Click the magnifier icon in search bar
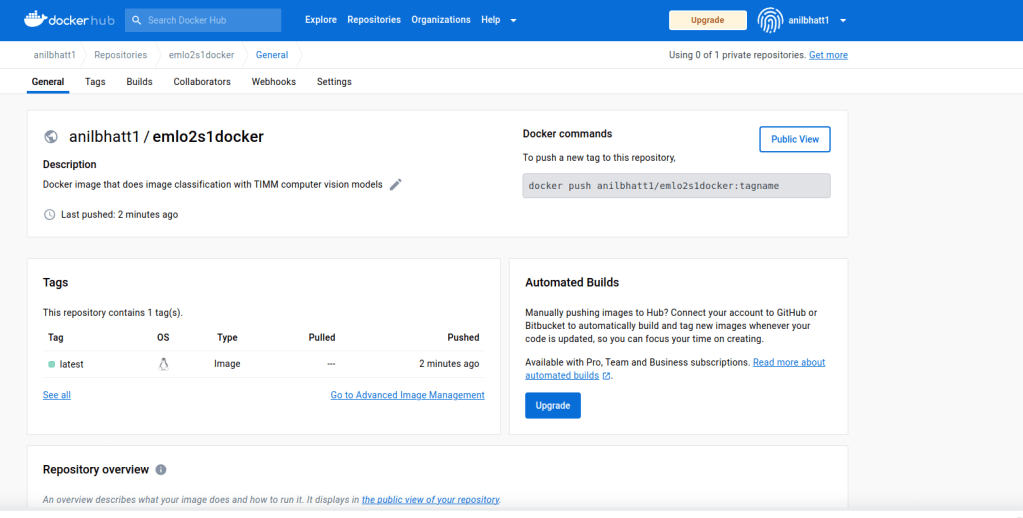This screenshot has width=1023, height=518. pyautogui.click(x=137, y=20)
